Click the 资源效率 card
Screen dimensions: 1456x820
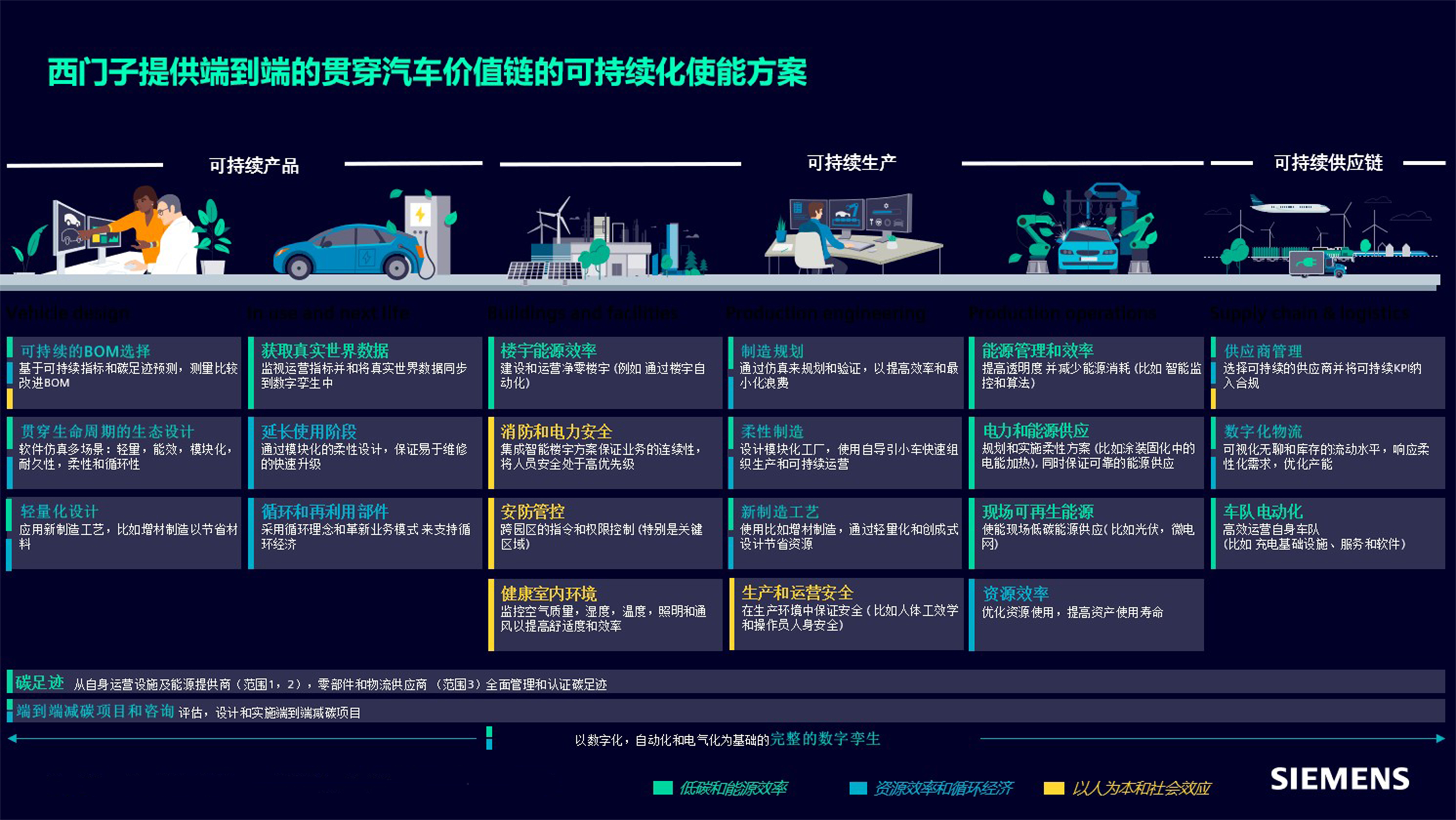tap(1086, 614)
